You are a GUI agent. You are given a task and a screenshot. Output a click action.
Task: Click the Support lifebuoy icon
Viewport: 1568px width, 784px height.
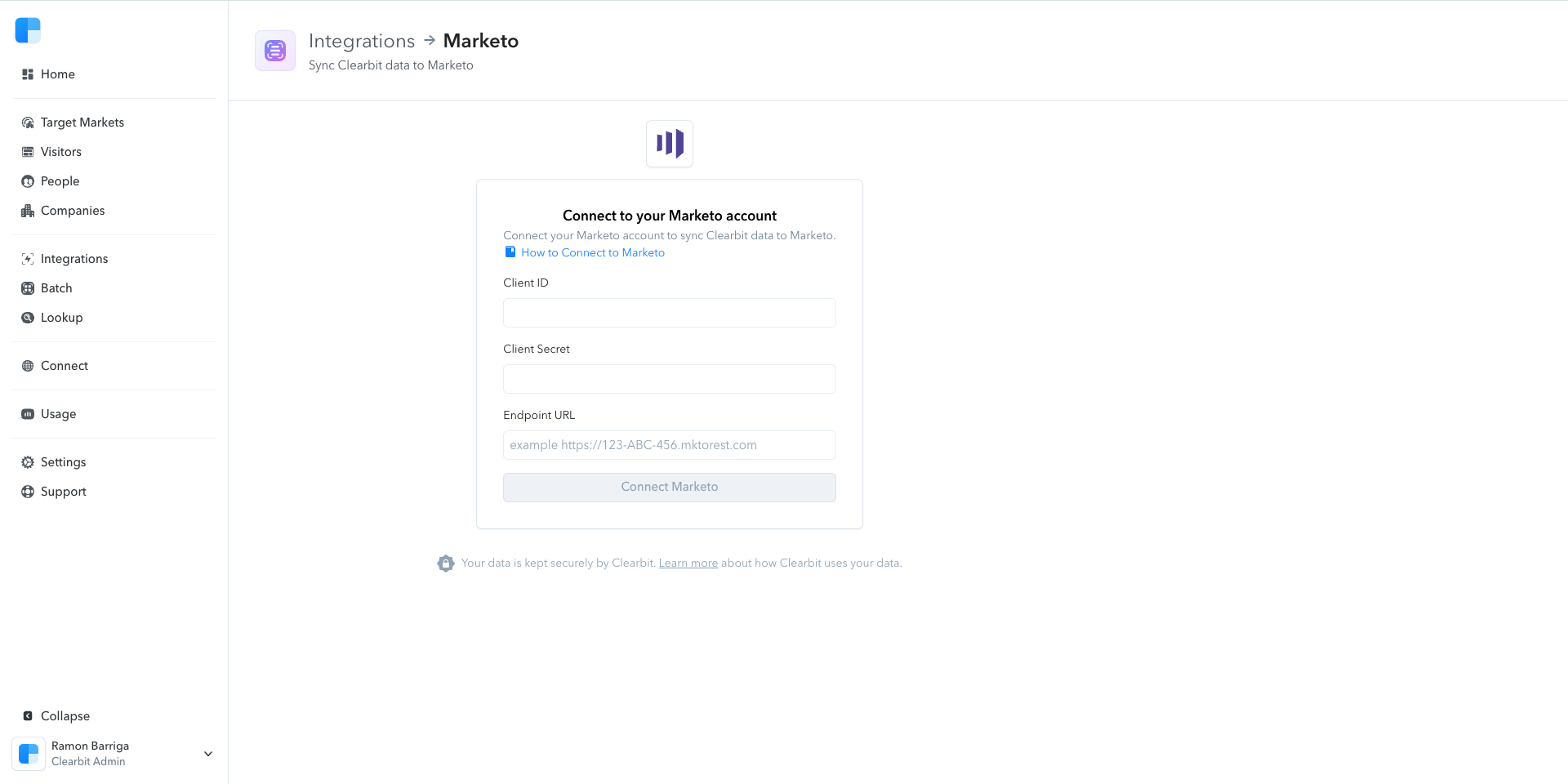click(x=28, y=492)
